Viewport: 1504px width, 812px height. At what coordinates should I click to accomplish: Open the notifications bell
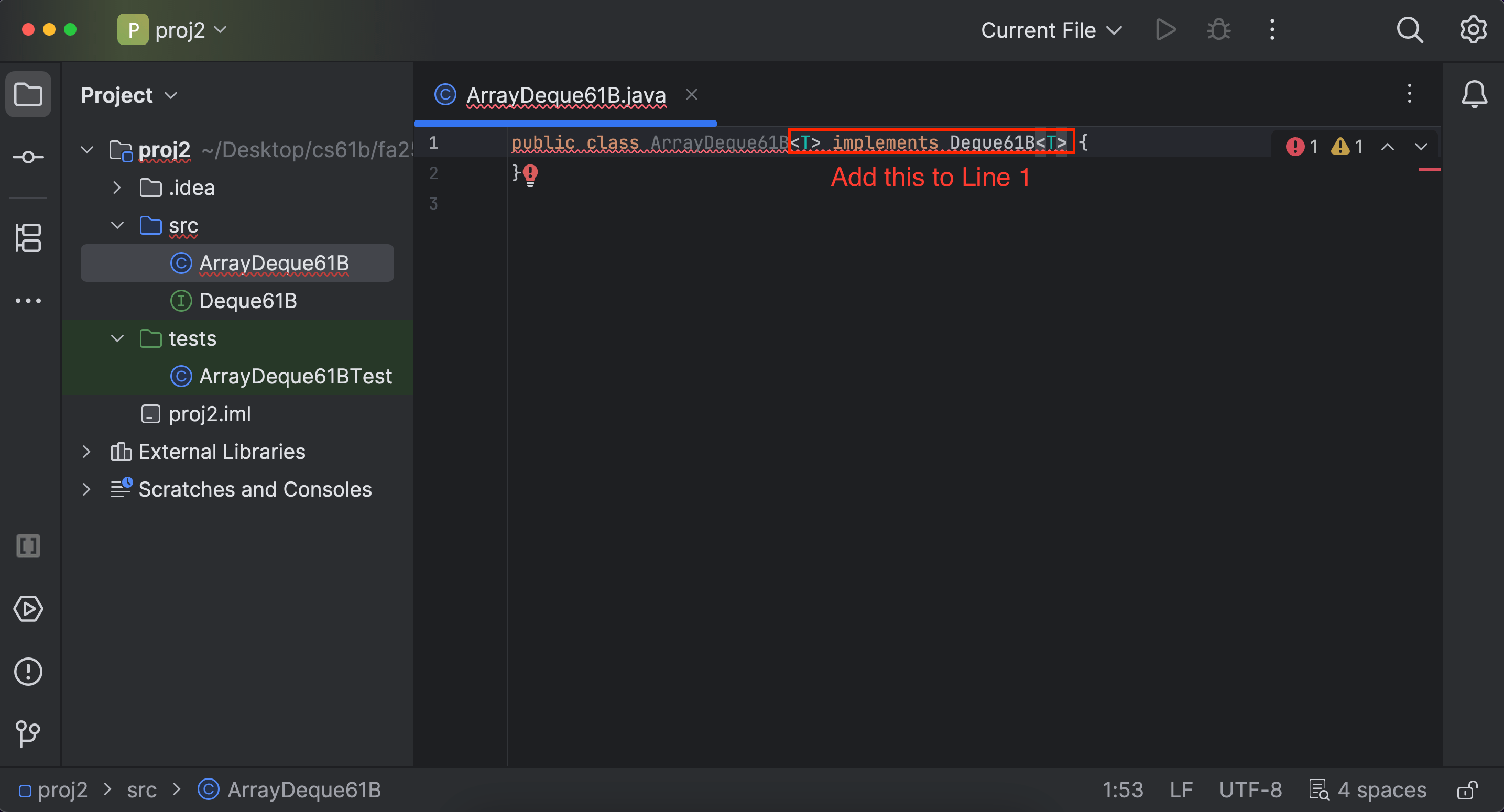point(1474,93)
